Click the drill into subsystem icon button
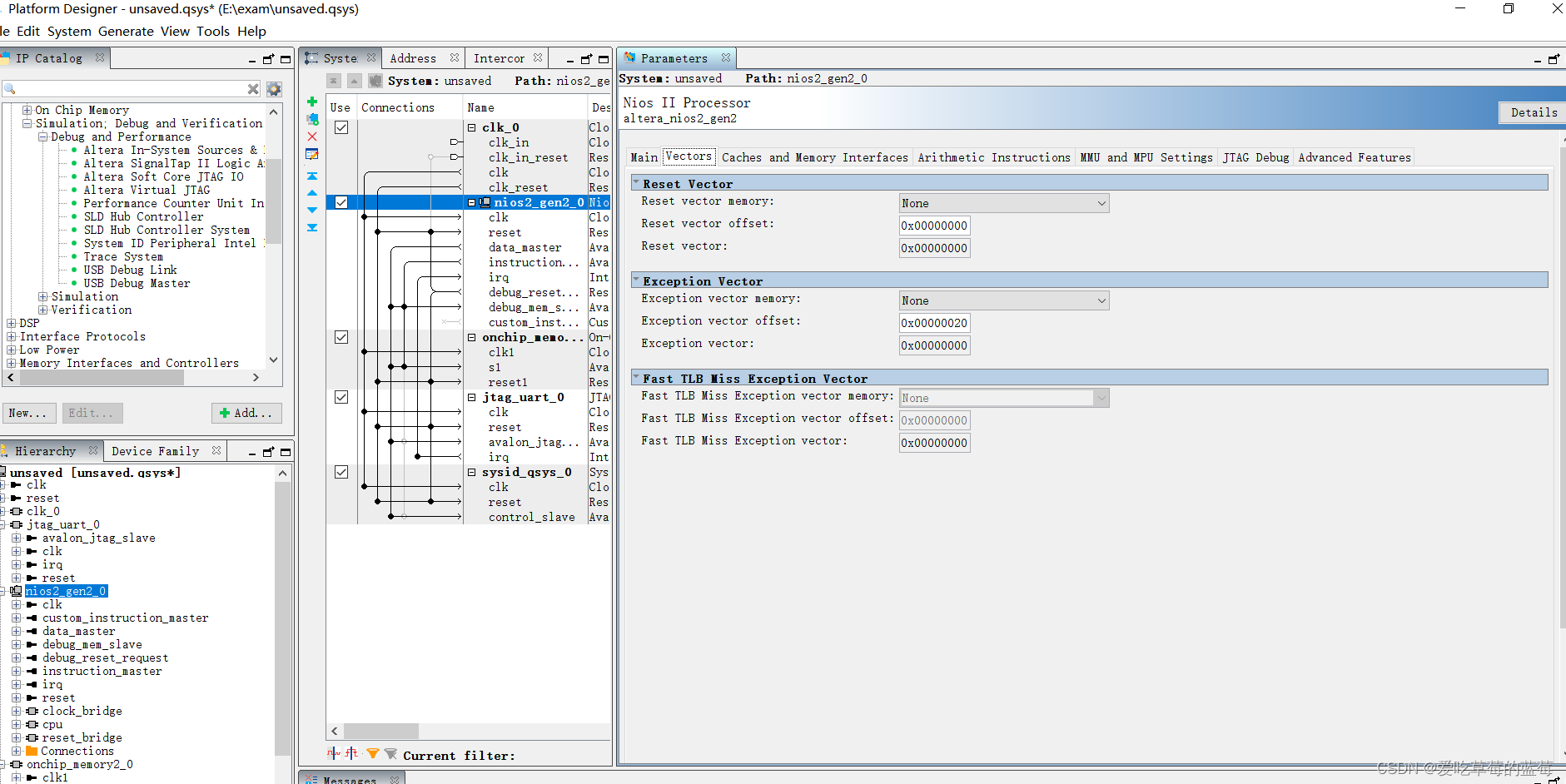Image resolution: width=1566 pixels, height=784 pixels. pyautogui.click(x=375, y=81)
